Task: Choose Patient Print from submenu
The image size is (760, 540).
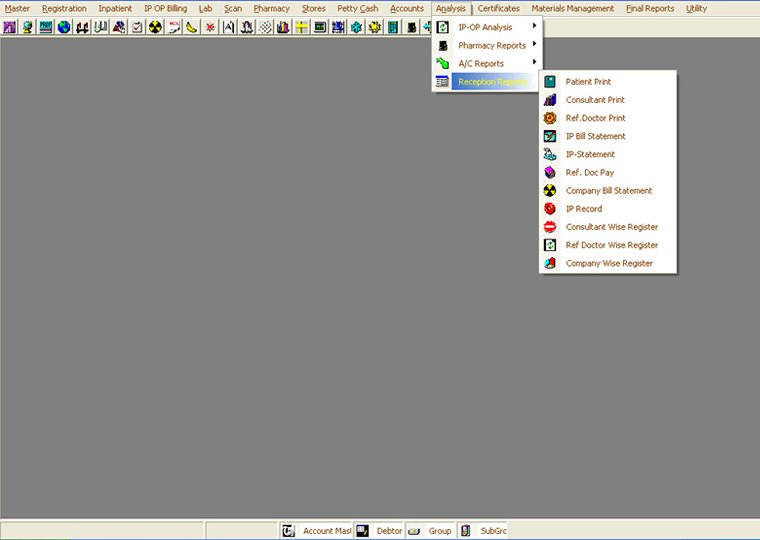Action: pyautogui.click(x=607, y=81)
